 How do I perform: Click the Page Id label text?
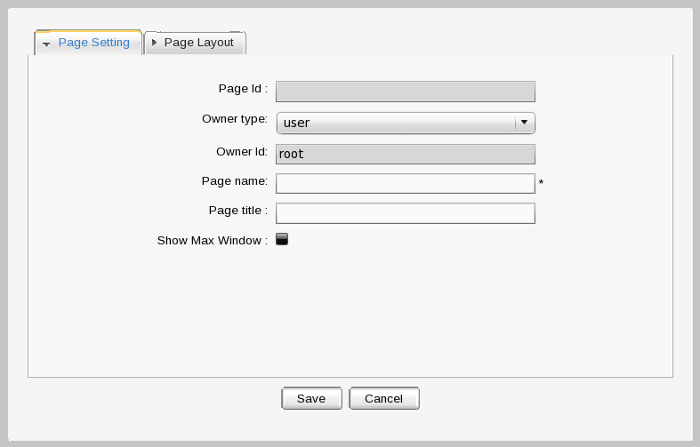point(242,89)
